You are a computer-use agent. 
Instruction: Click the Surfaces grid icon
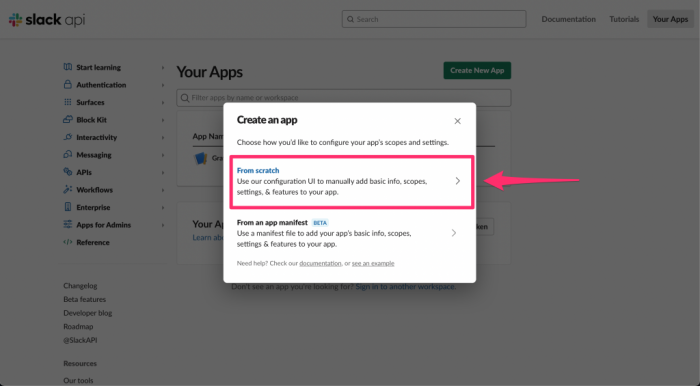(x=67, y=102)
